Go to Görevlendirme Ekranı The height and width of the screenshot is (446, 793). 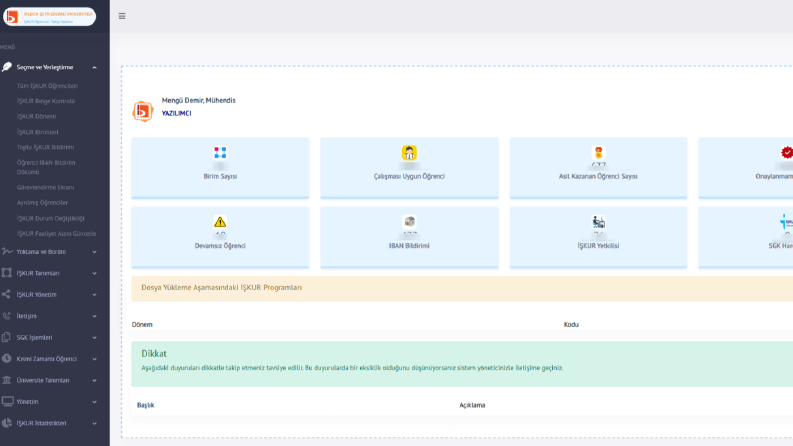(45, 187)
